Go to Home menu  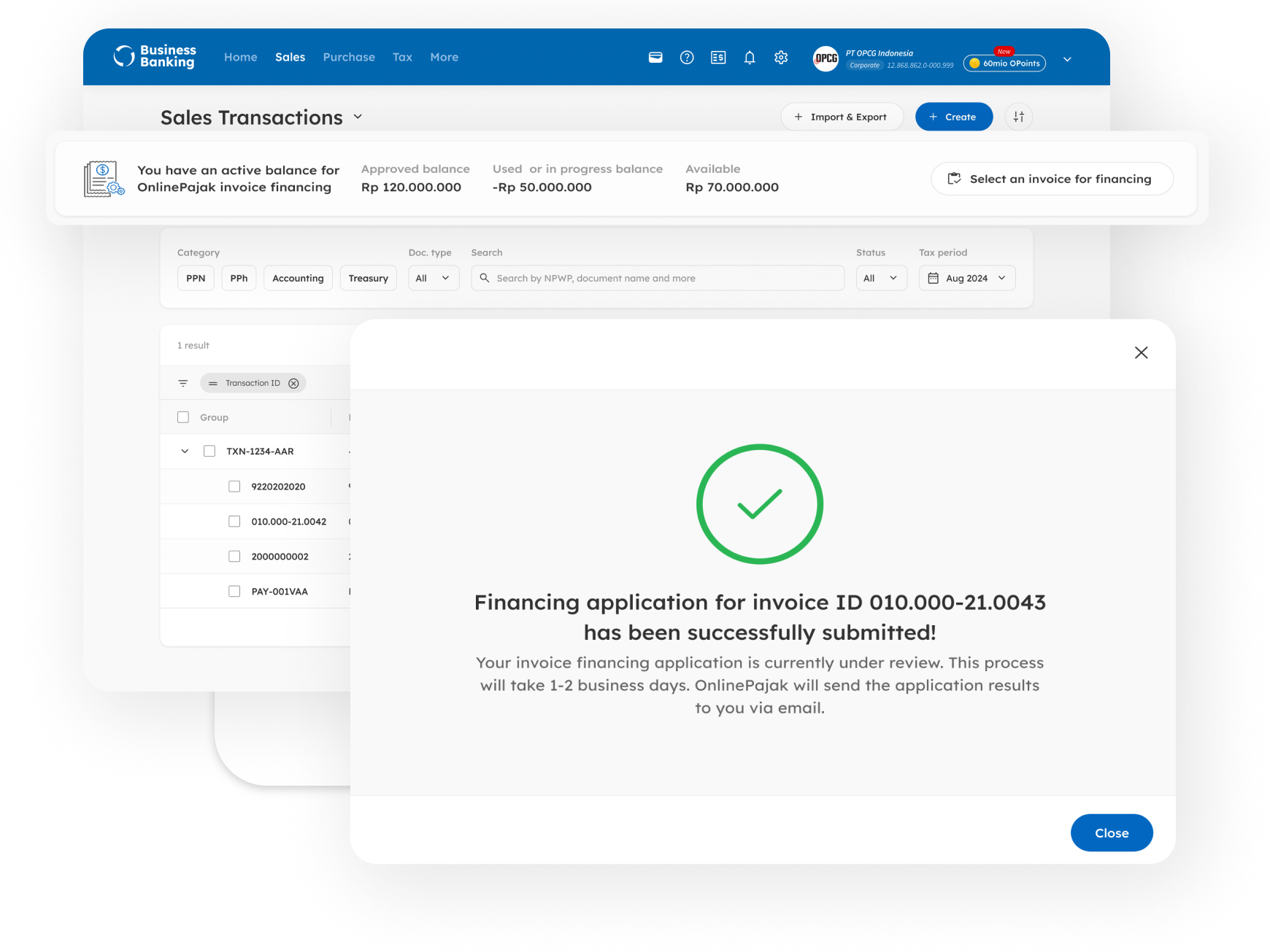point(241,57)
